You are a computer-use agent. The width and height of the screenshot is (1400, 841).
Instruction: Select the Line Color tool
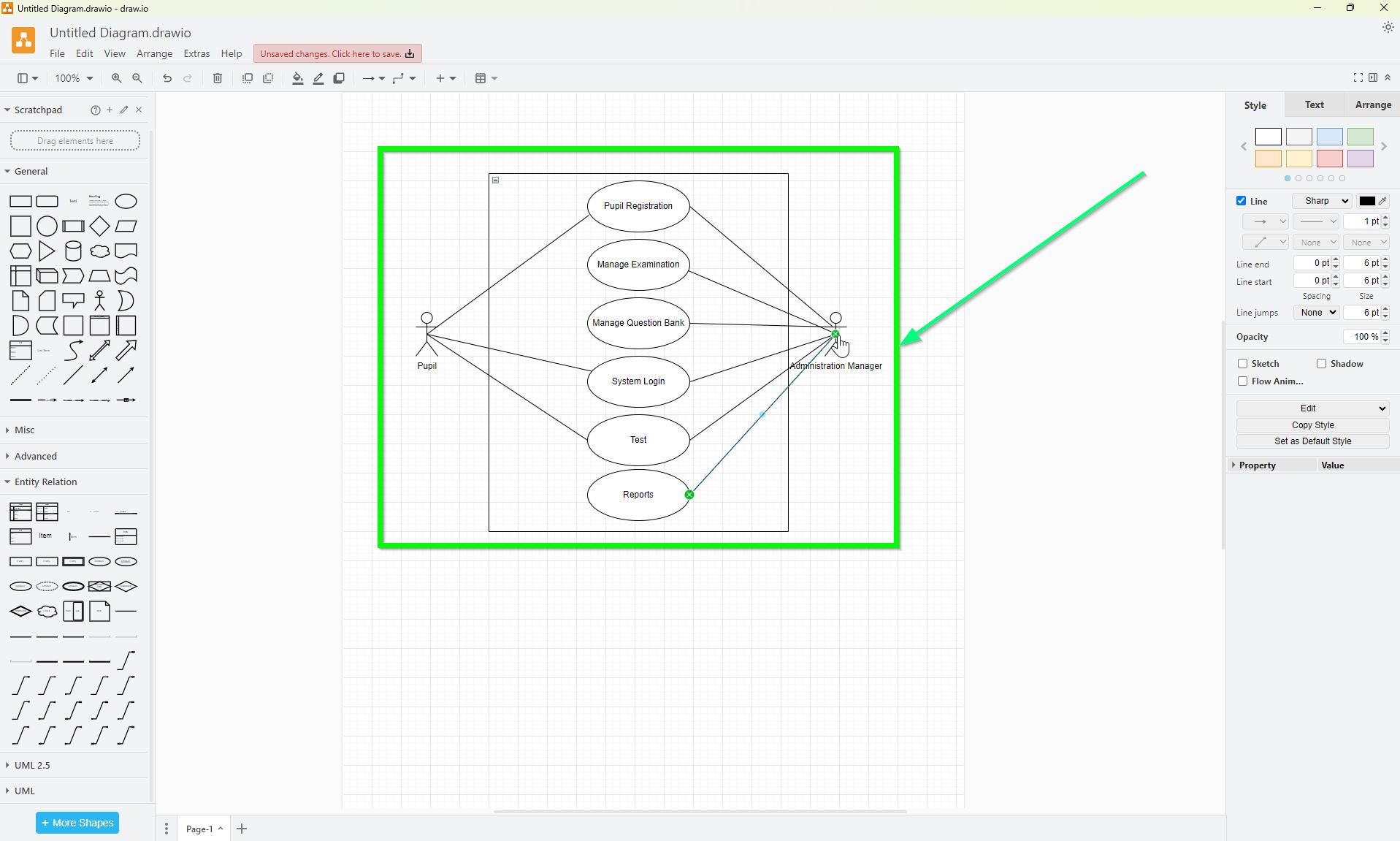pyautogui.click(x=318, y=78)
